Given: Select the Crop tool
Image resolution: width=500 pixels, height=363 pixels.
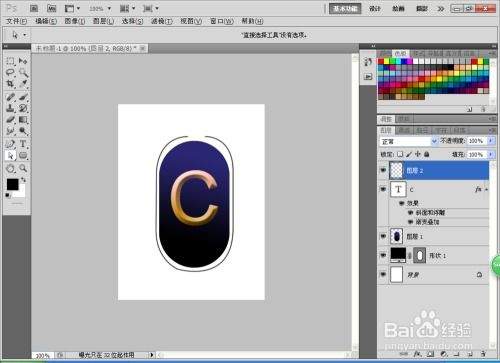Looking at the screenshot, I should point(10,84).
